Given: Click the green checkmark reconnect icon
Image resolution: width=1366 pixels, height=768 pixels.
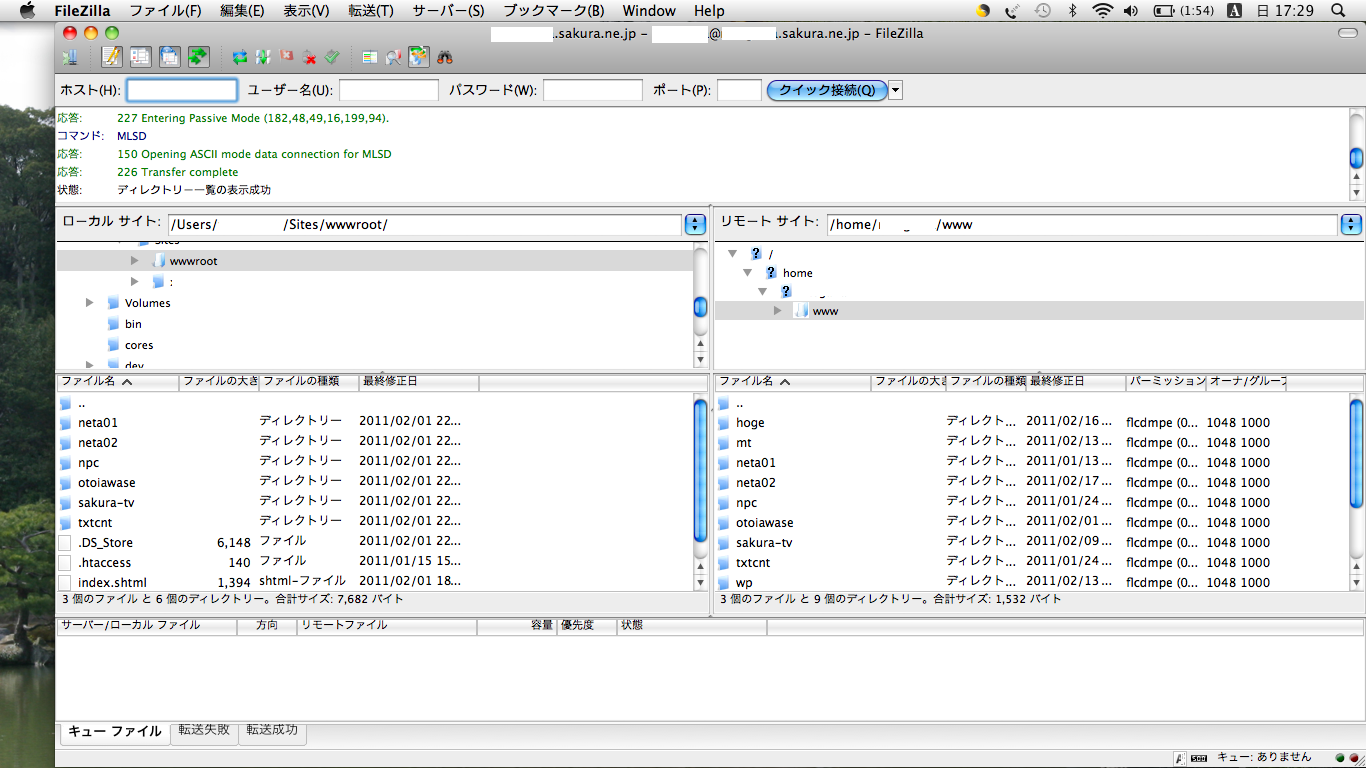Looking at the screenshot, I should click(333, 57).
